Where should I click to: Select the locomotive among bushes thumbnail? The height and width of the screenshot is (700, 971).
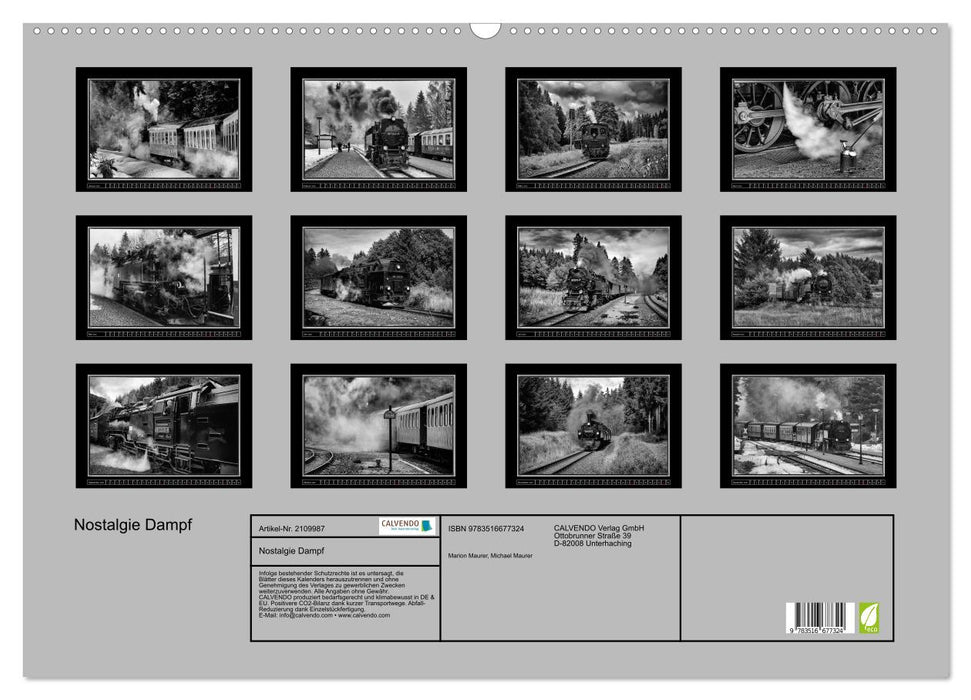click(x=808, y=277)
